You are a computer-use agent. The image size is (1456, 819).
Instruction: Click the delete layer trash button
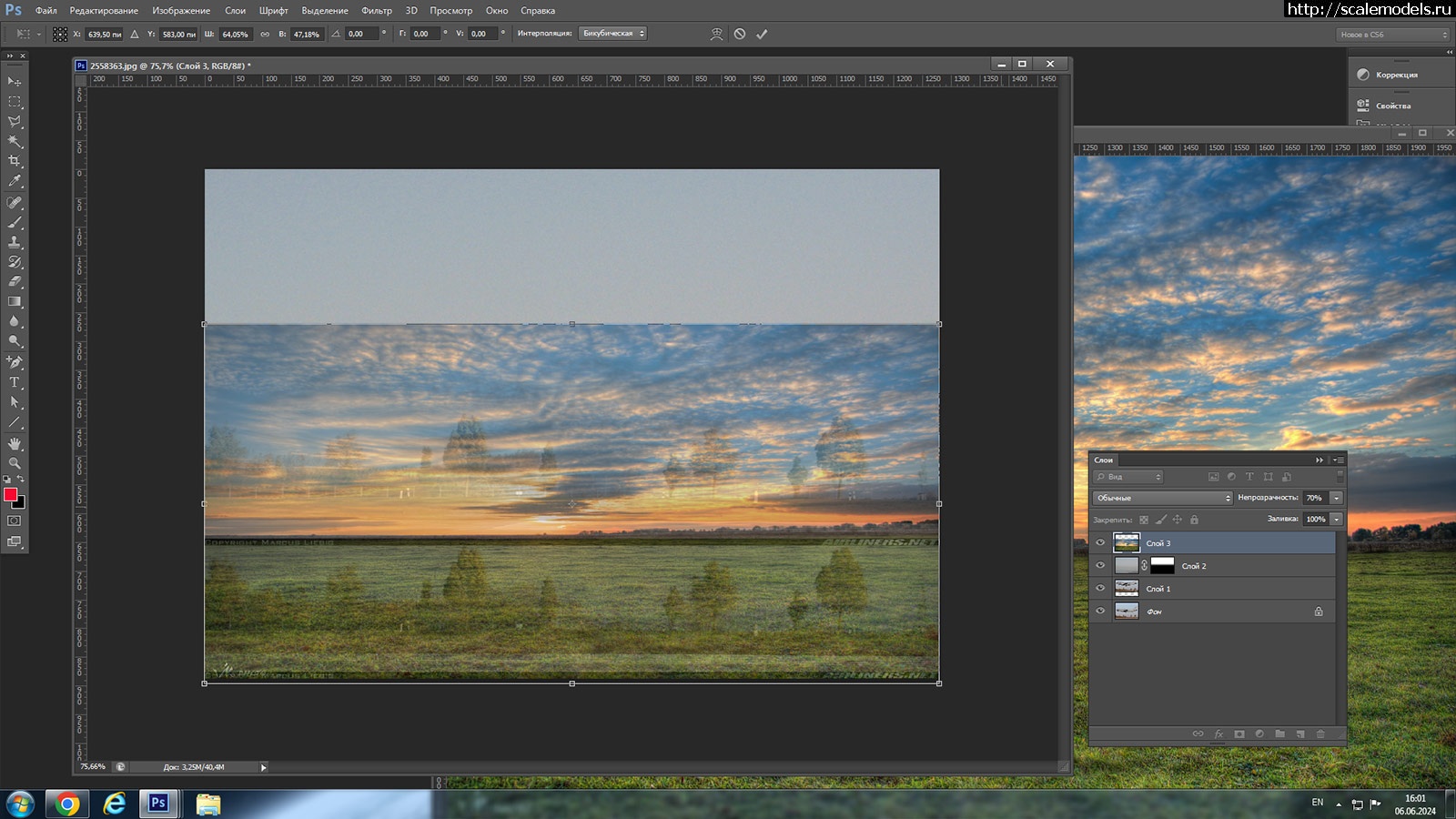1320,733
